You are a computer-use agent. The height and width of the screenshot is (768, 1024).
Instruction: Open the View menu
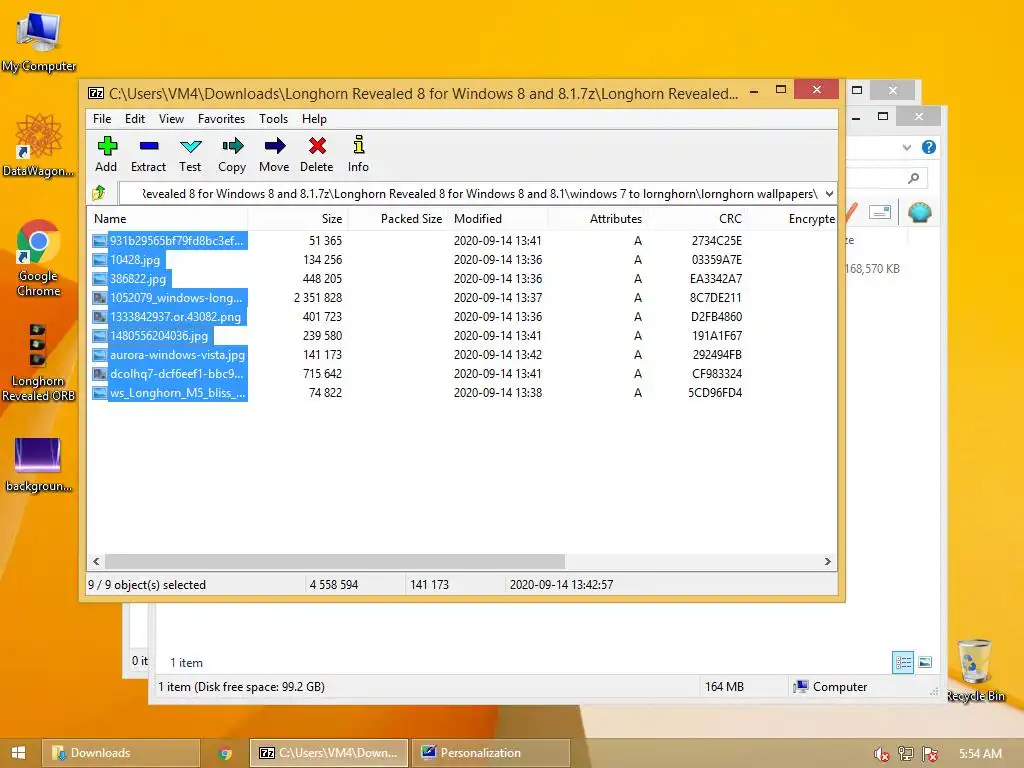click(171, 119)
